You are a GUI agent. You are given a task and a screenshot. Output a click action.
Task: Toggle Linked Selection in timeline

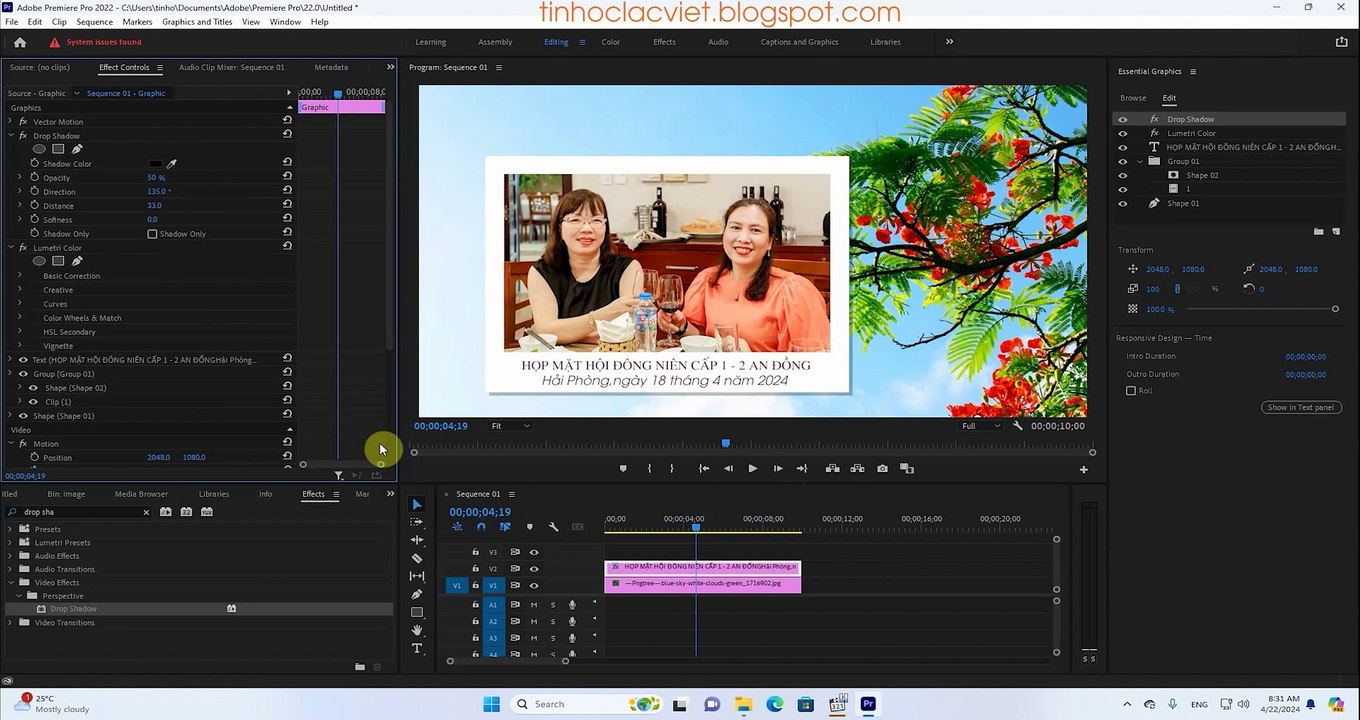(x=505, y=527)
